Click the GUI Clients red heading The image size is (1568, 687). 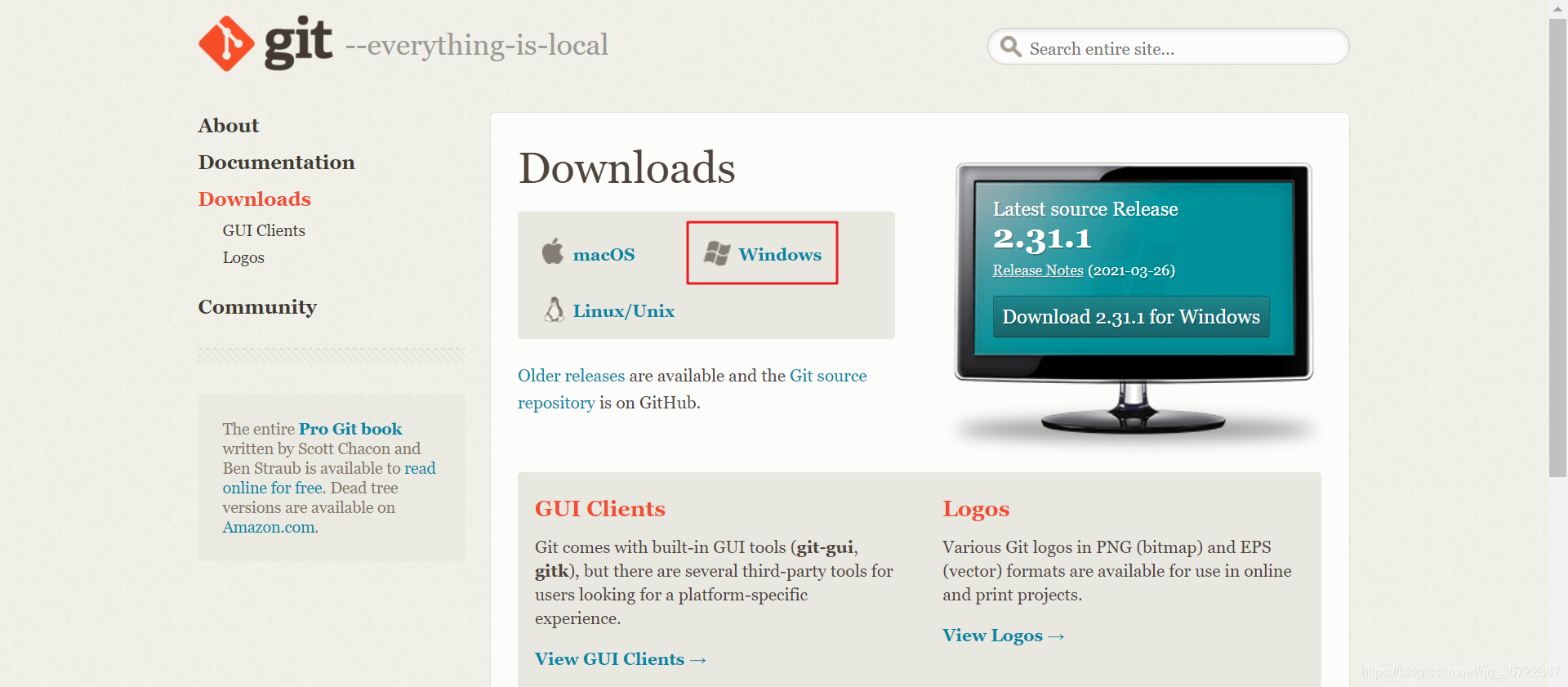pyautogui.click(x=600, y=509)
